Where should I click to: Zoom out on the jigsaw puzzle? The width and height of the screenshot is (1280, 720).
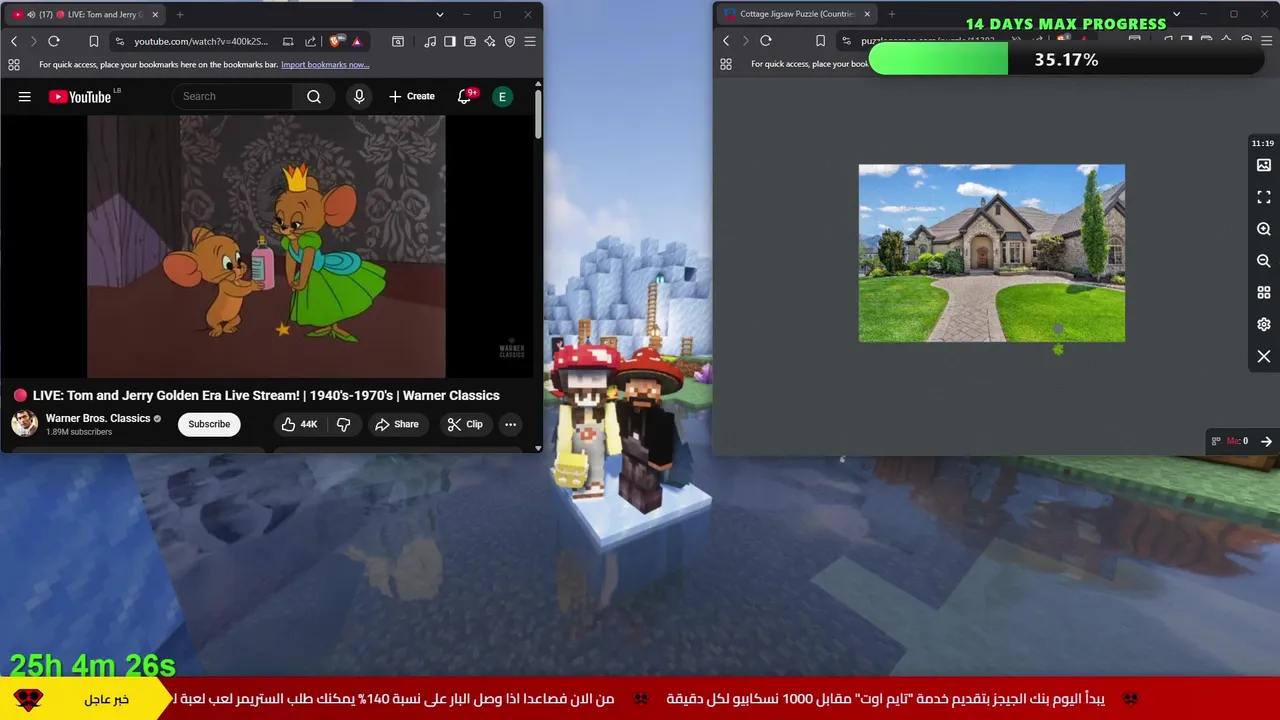(x=1264, y=261)
